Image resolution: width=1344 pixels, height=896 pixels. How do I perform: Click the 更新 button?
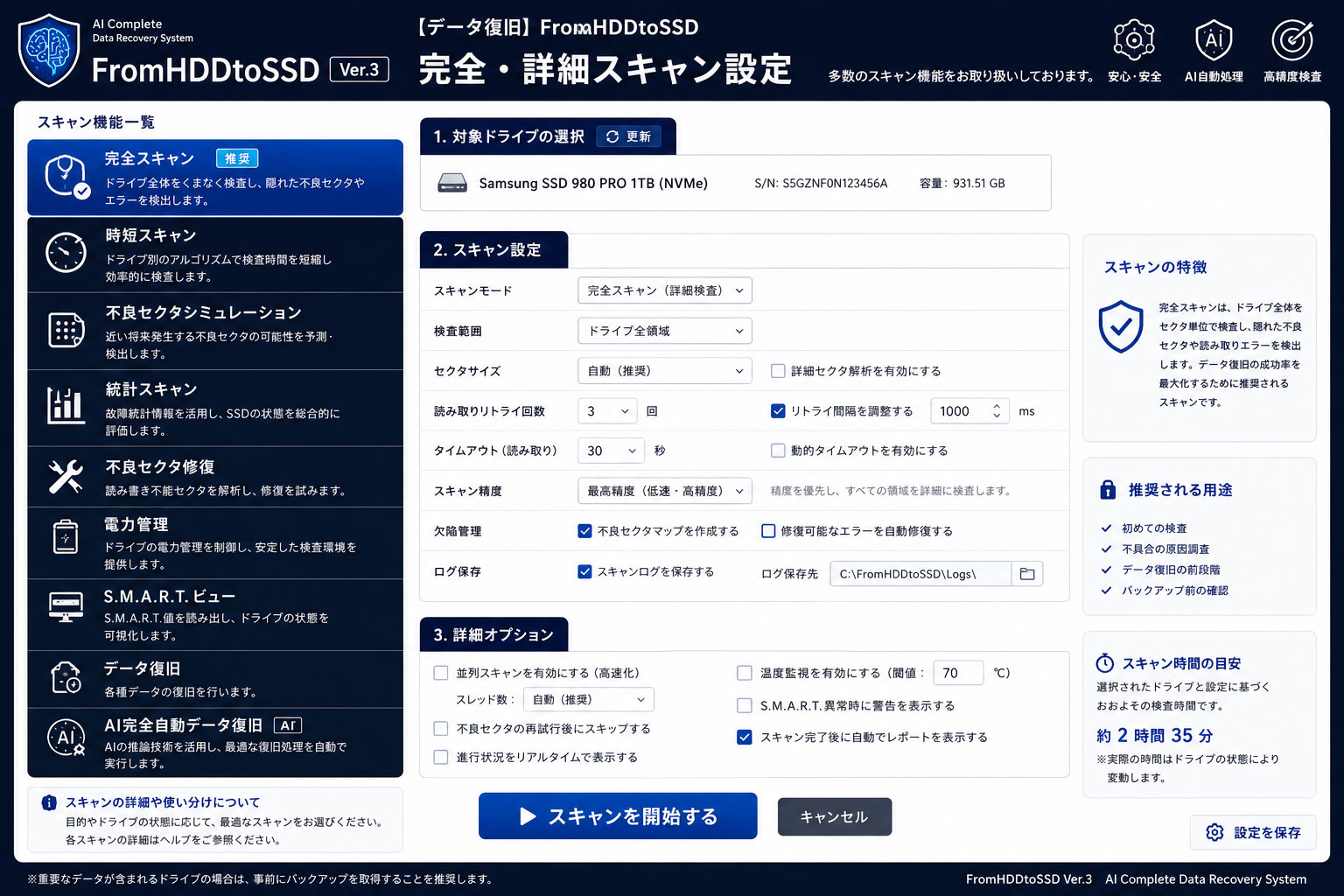click(629, 136)
